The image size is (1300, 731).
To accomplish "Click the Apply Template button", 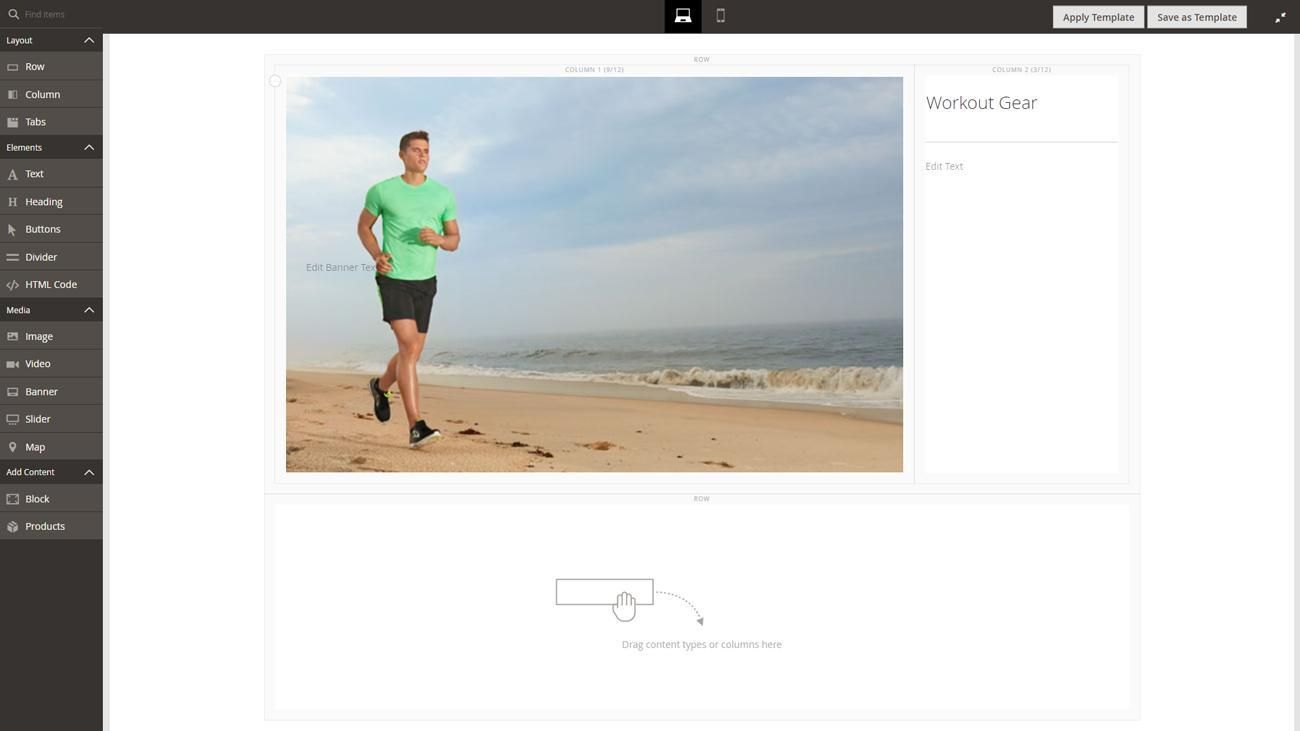I will coord(1098,16).
